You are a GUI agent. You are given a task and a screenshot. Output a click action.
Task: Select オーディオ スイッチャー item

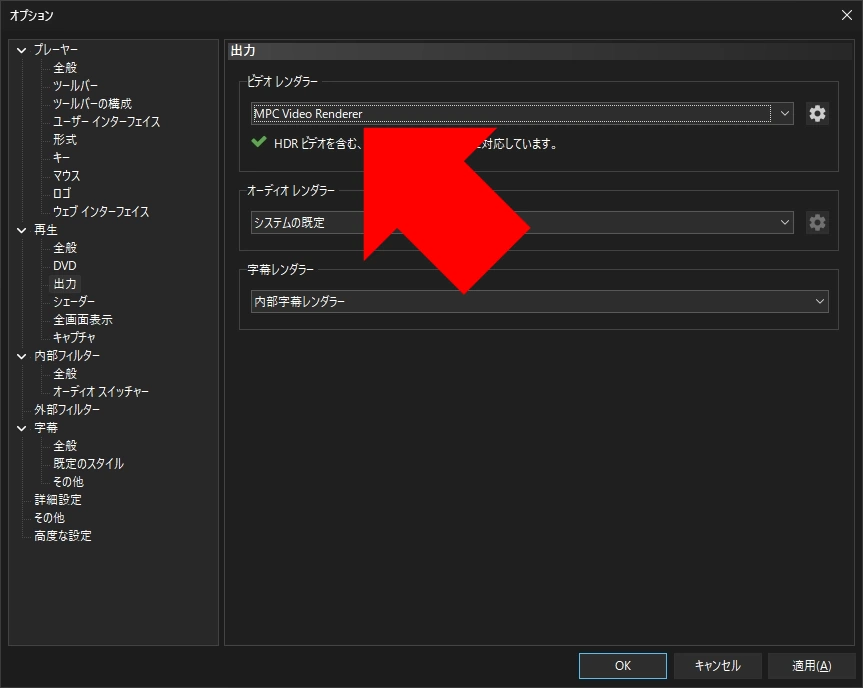tap(101, 392)
